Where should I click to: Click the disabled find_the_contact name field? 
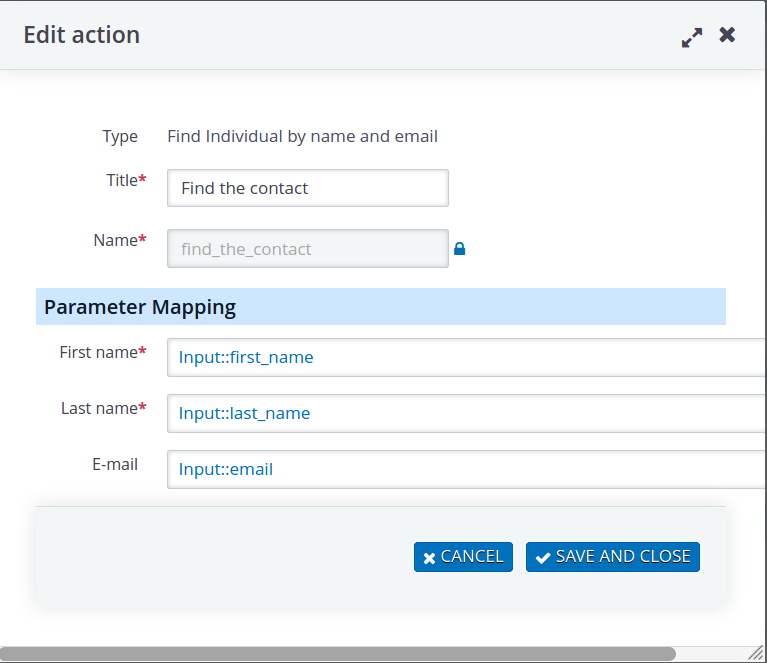point(308,249)
